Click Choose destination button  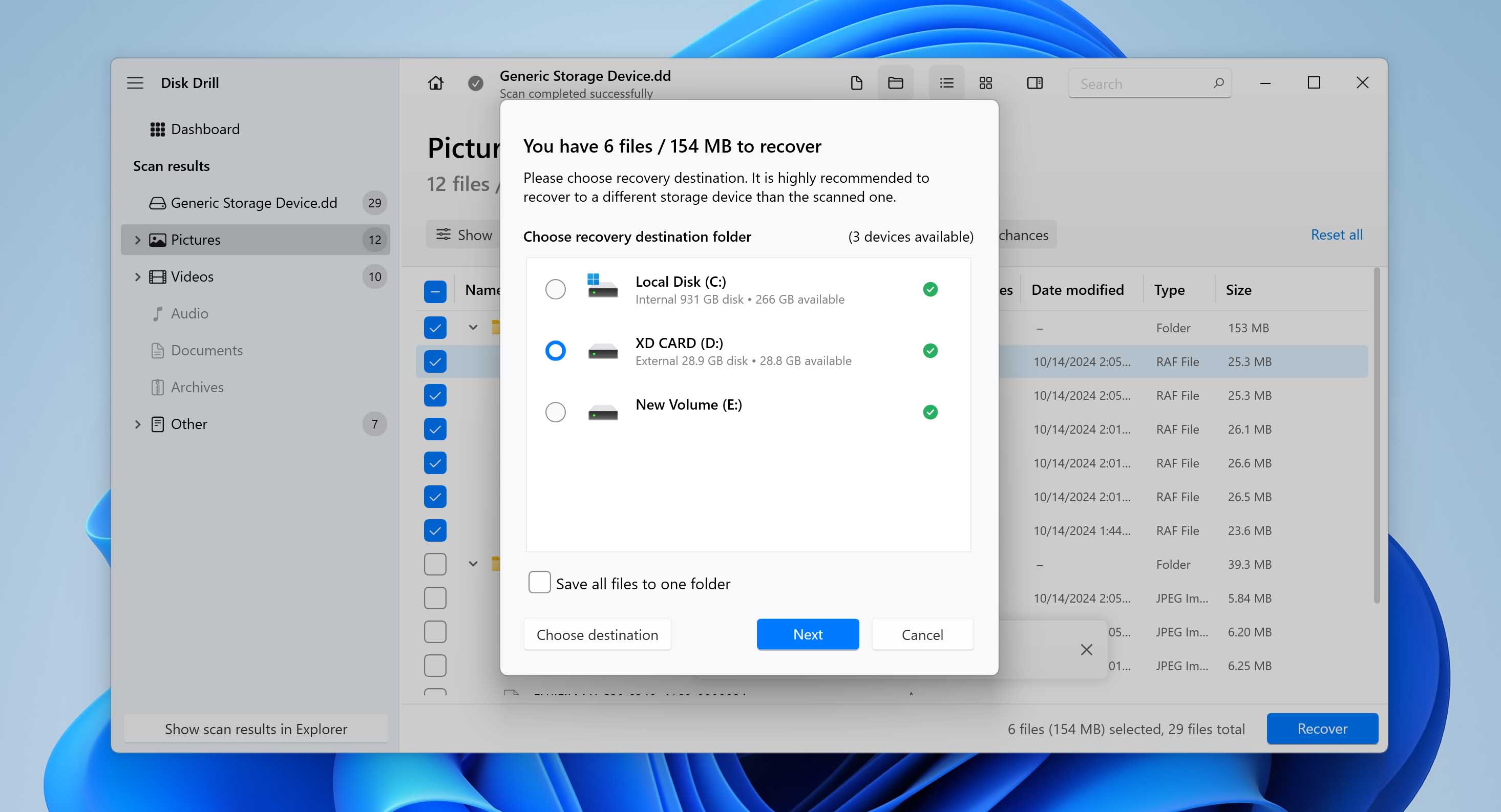[597, 635]
